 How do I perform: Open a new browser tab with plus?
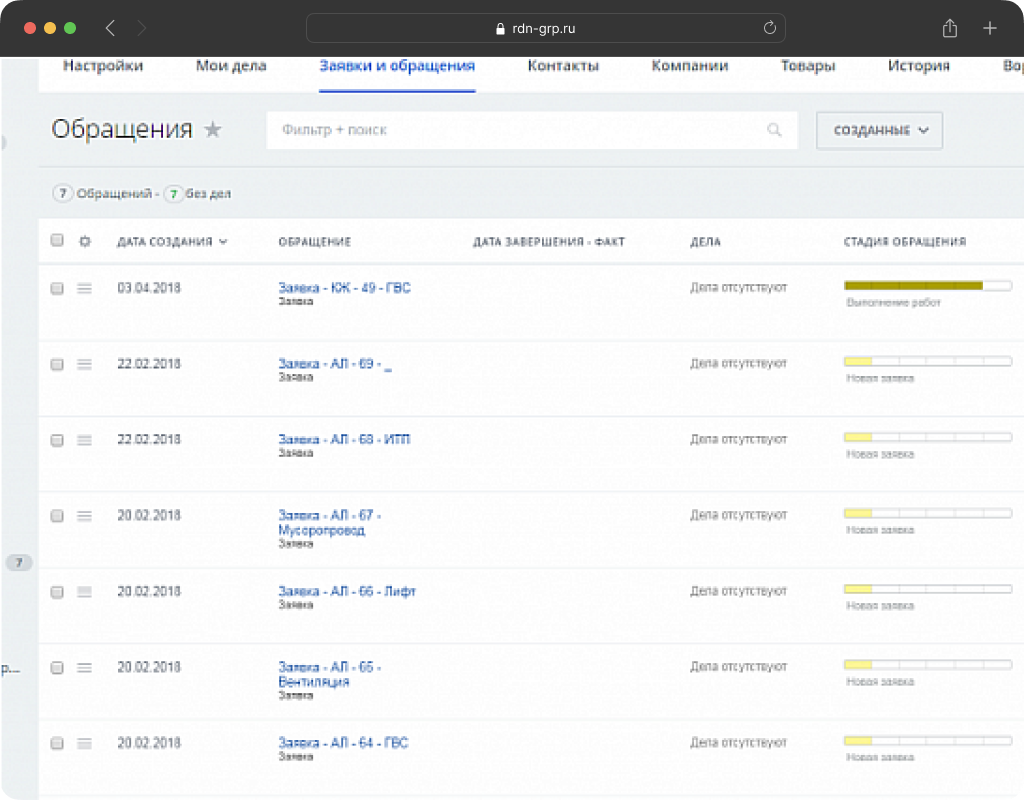989,28
